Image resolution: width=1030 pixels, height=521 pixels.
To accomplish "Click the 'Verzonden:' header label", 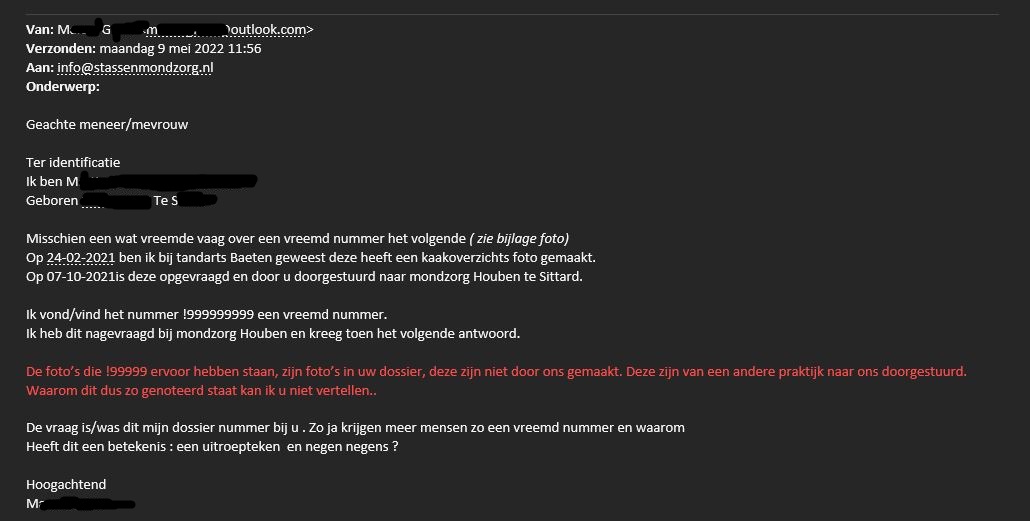I will (61, 49).
